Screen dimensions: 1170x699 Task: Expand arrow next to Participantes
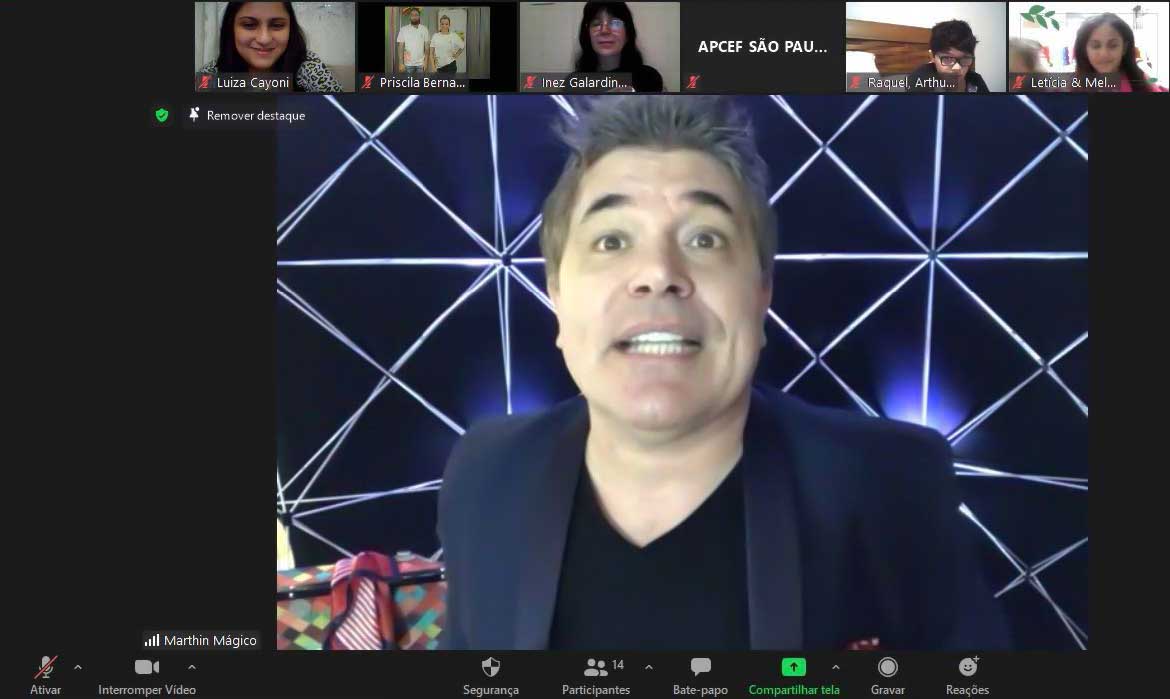pyautogui.click(x=649, y=667)
